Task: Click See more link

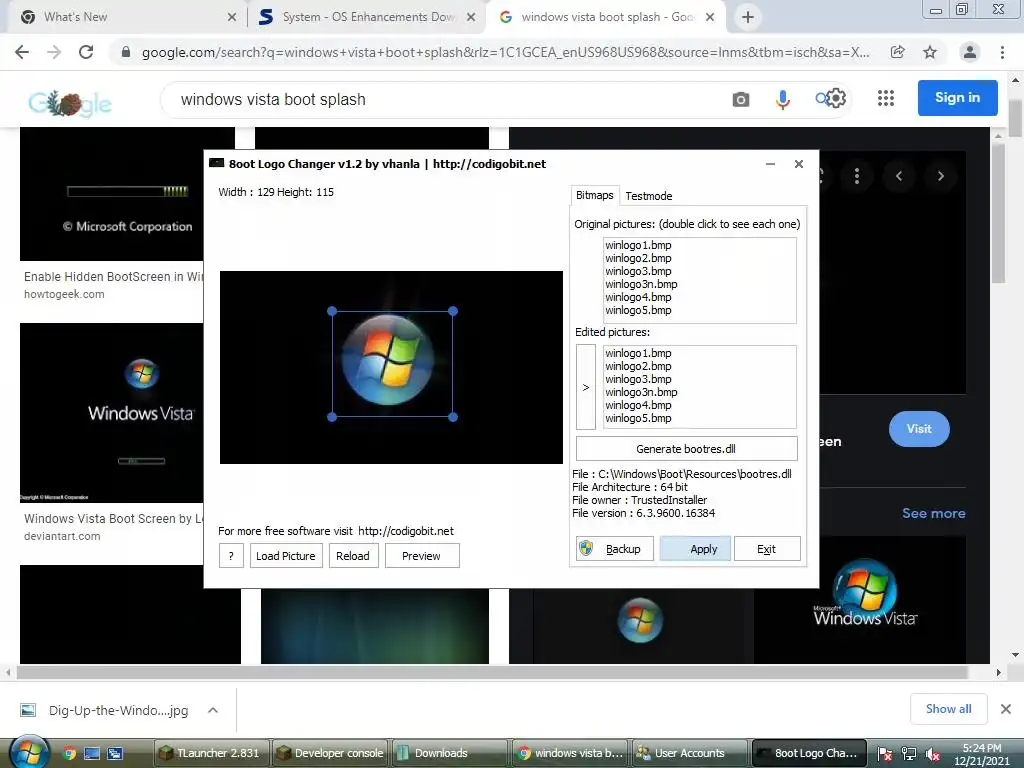Action: coord(933,513)
